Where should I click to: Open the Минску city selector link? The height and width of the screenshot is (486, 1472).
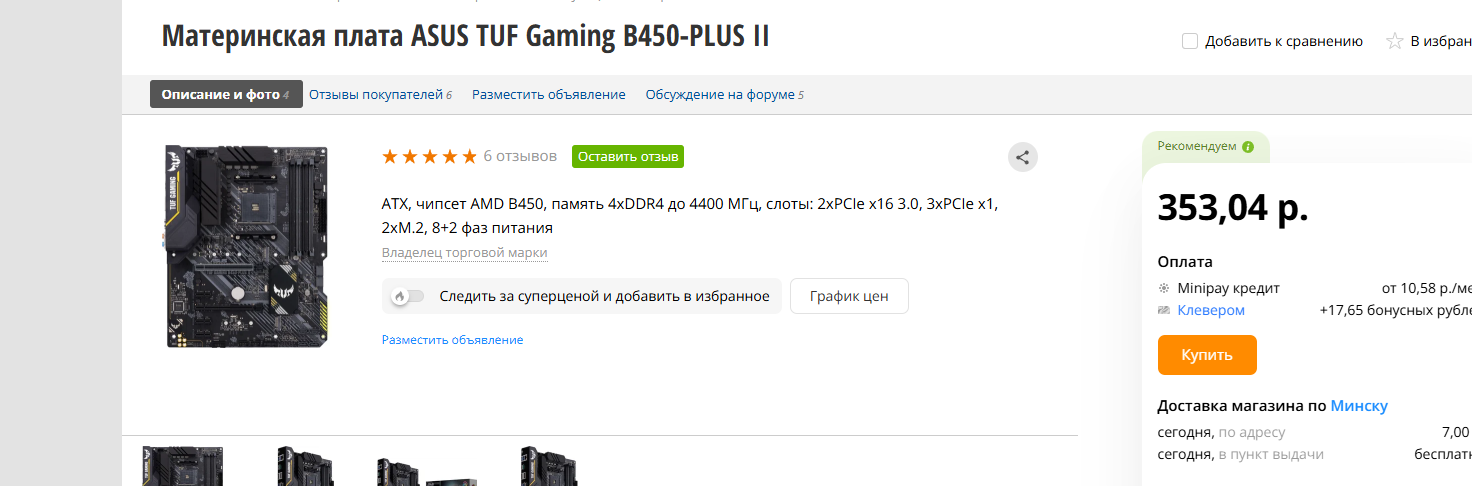pyautogui.click(x=1359, y=405)
